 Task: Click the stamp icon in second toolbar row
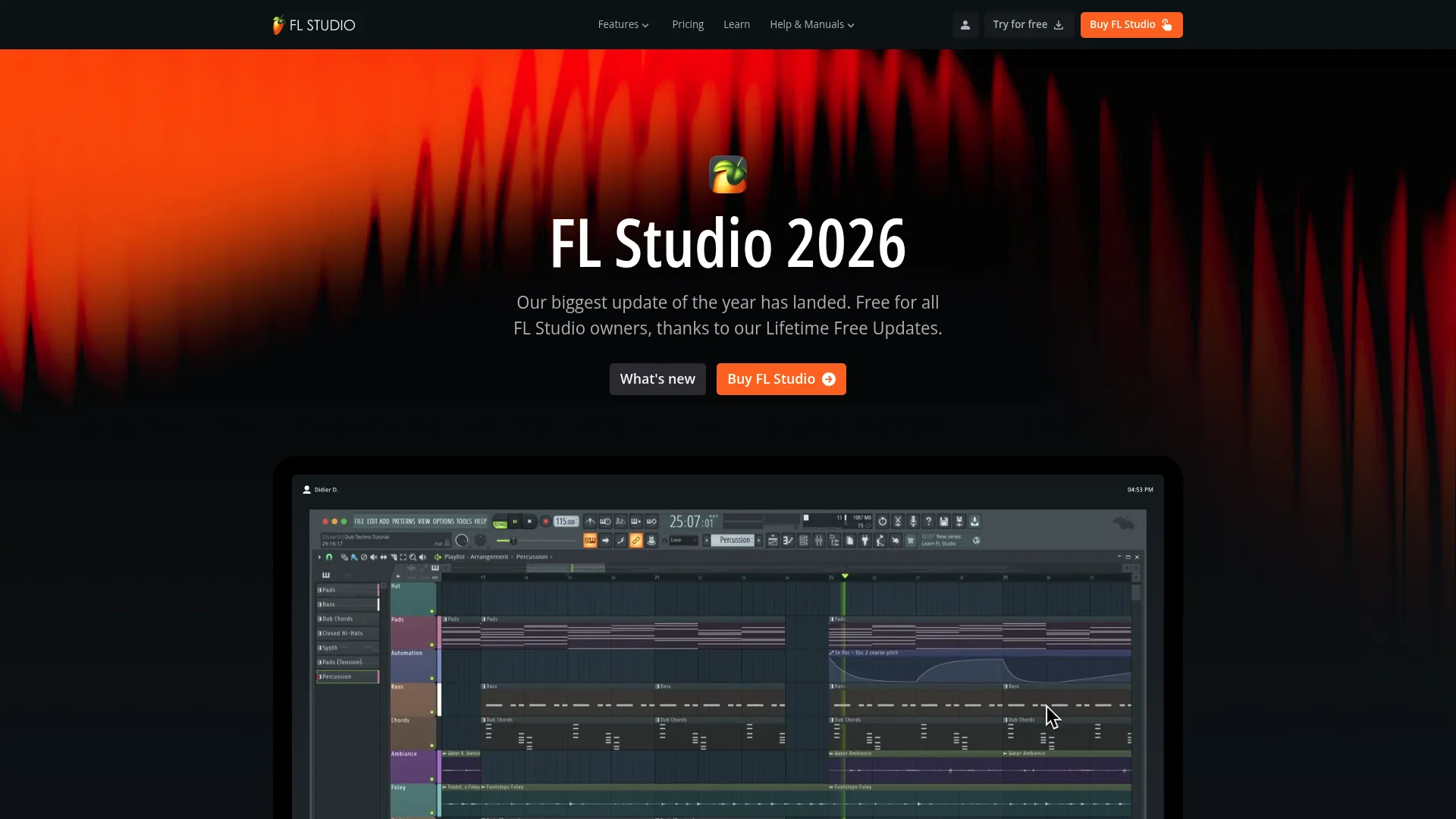(x=651, y=540)
